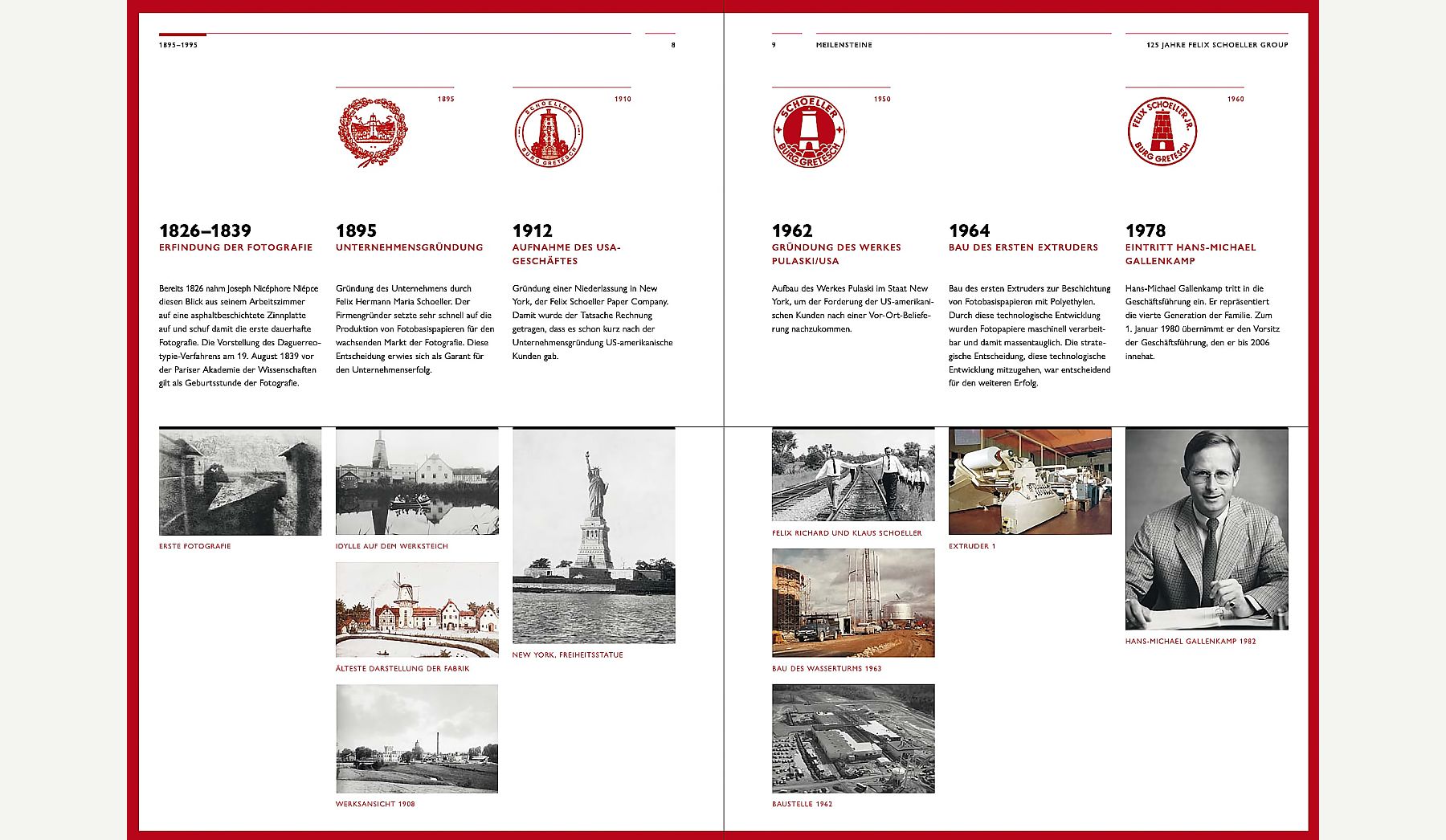The height and width of the screenshot is (840, 1446).
Task: Click the 1950 solid red Schoeller logo
Action: tap(809, 133)
